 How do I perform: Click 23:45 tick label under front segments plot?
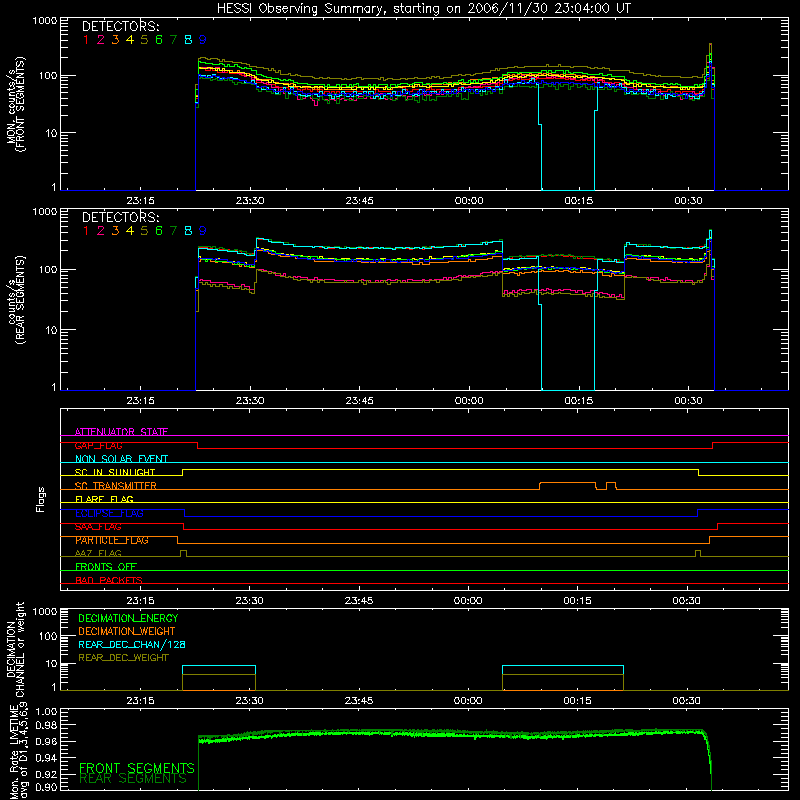tap(359, 201)
